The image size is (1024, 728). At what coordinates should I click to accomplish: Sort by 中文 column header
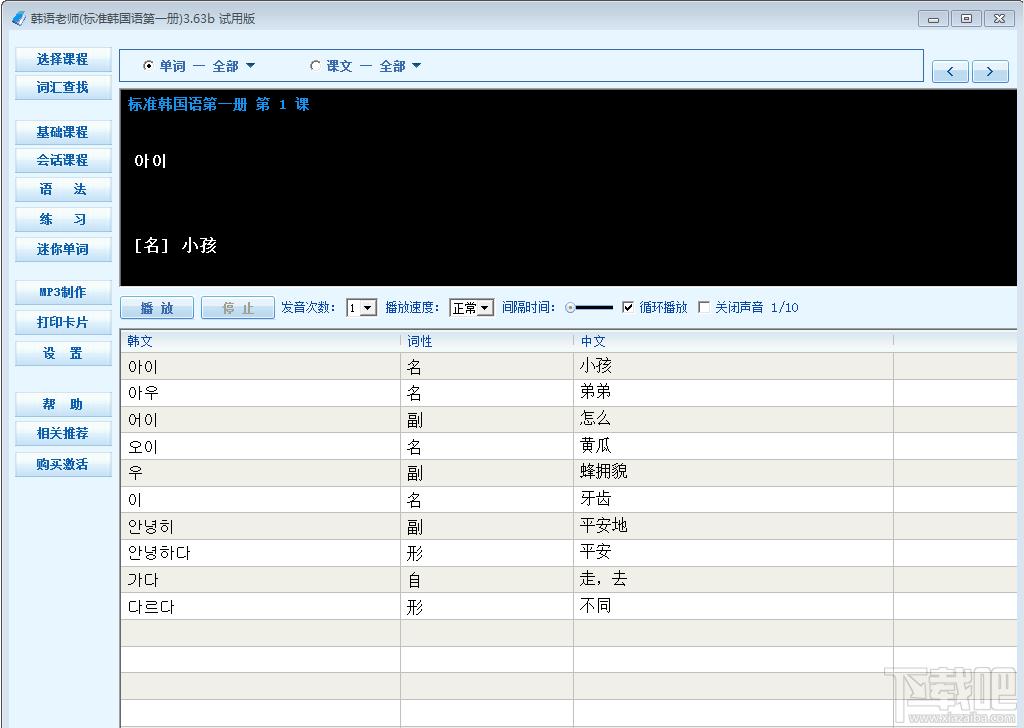tap(733, 341)
